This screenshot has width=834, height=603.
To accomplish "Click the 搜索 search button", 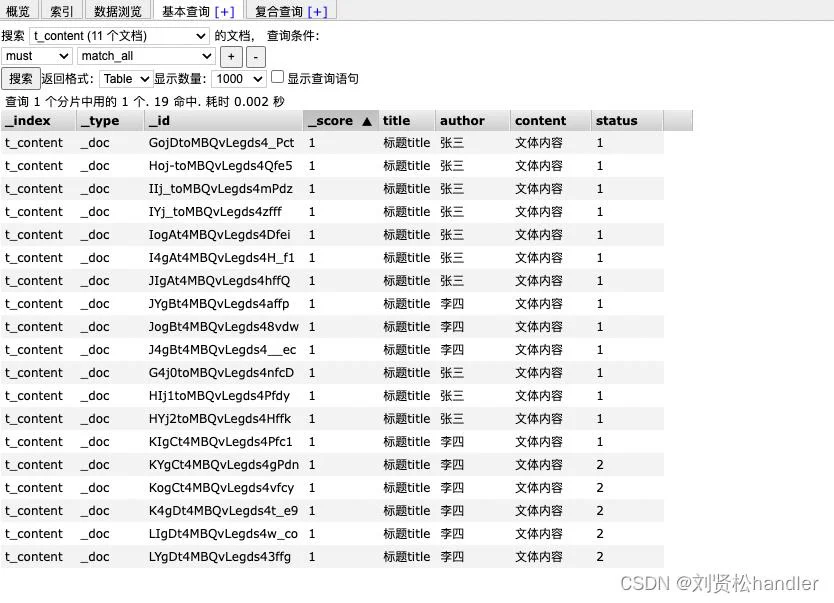I will tap(21, 79).
